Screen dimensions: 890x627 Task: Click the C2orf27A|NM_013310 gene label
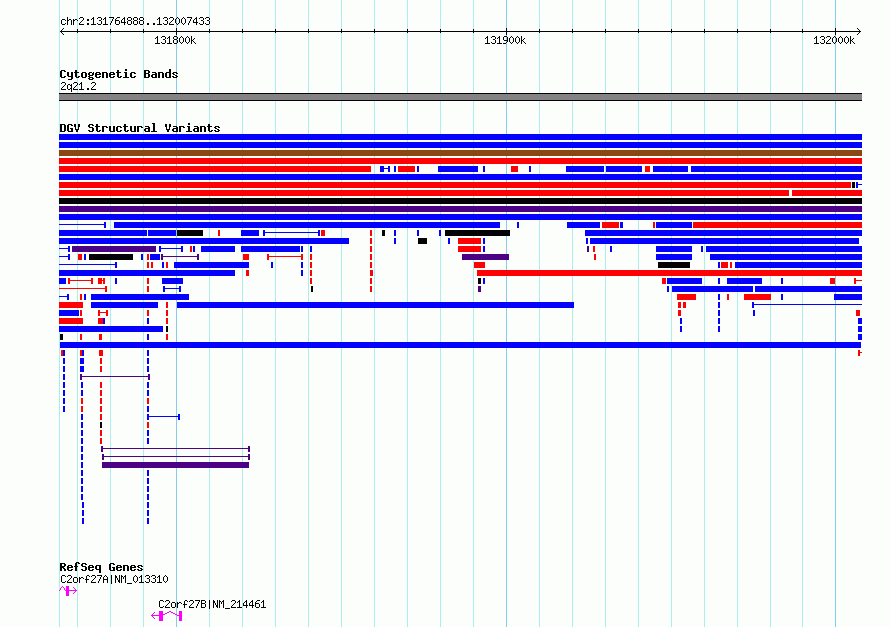(x=114, y=579)
